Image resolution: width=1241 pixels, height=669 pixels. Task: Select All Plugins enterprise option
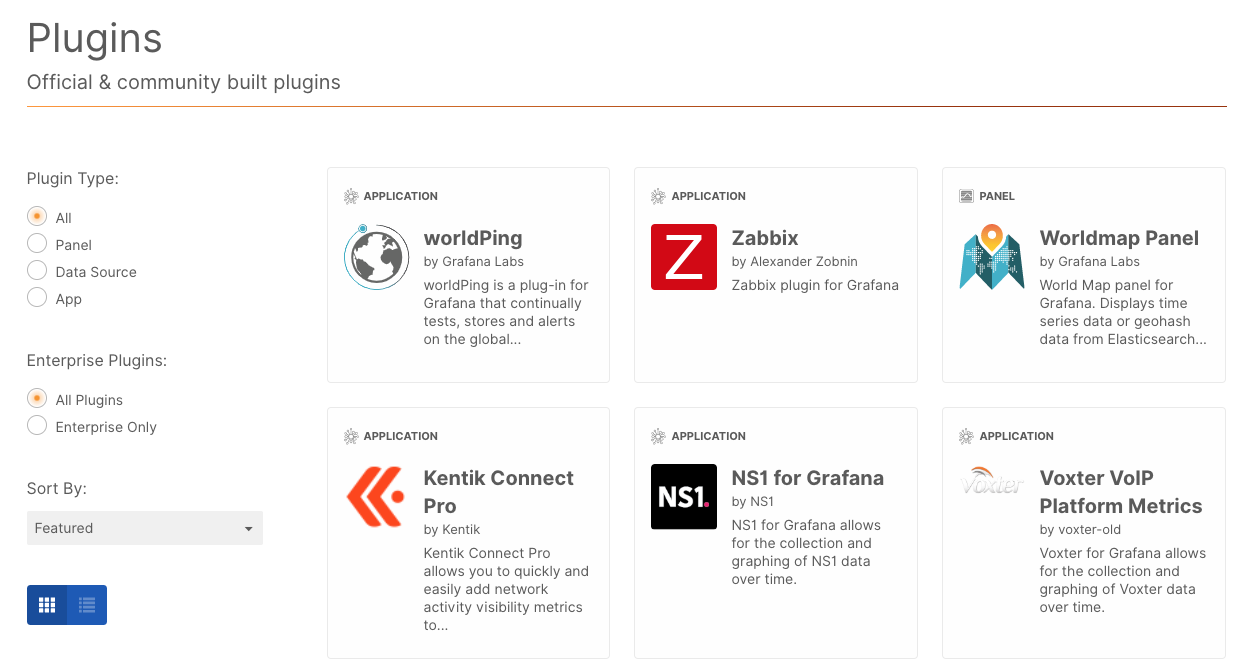tap(37, 398)
